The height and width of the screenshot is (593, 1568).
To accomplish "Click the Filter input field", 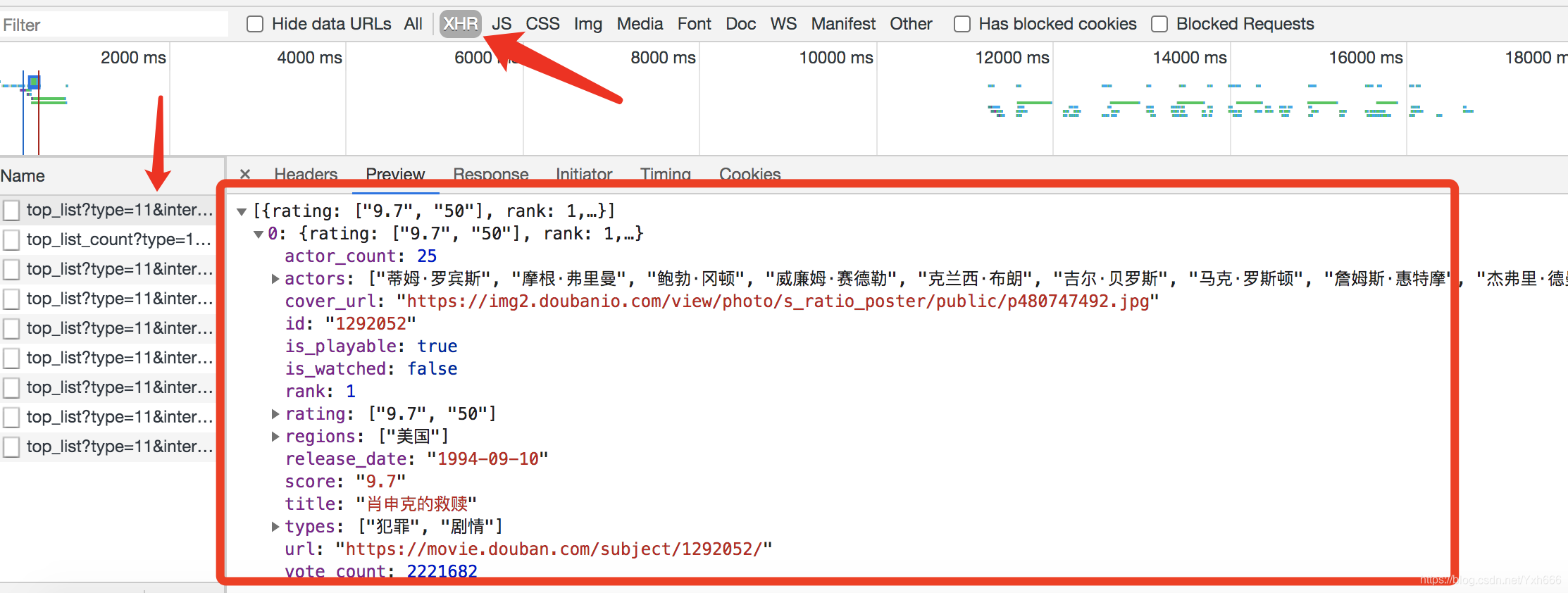I will coord(114,25).
